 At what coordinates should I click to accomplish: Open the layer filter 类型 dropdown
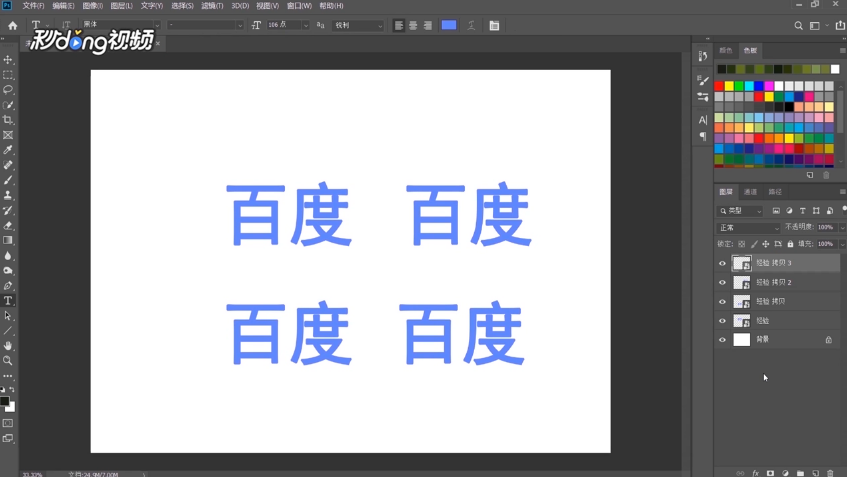coord(740,211)
